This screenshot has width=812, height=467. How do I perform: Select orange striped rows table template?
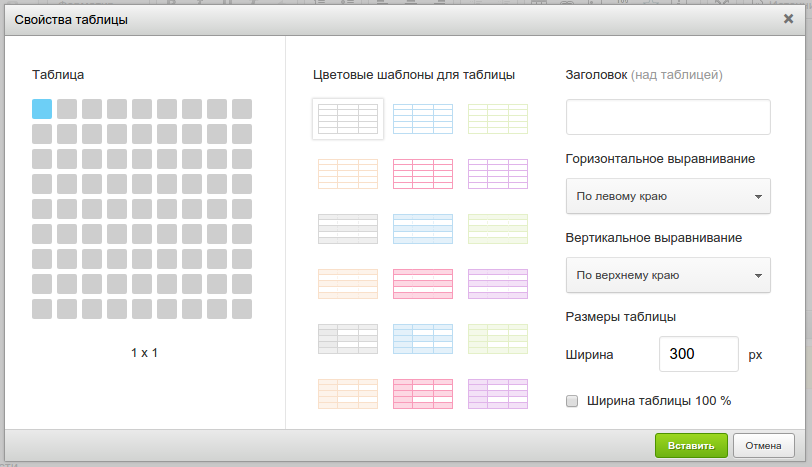[x=348, y=284]
